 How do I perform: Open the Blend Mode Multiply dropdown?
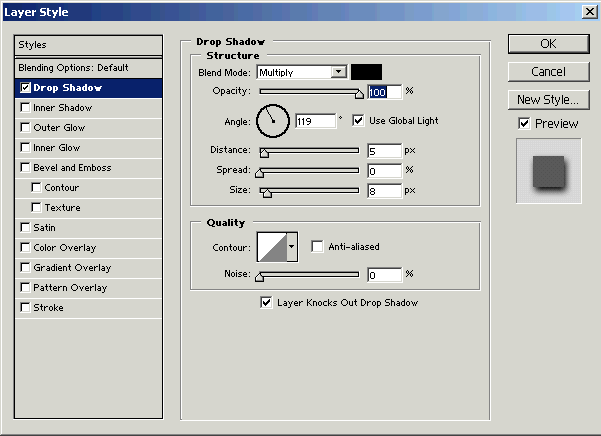point(302,72)
